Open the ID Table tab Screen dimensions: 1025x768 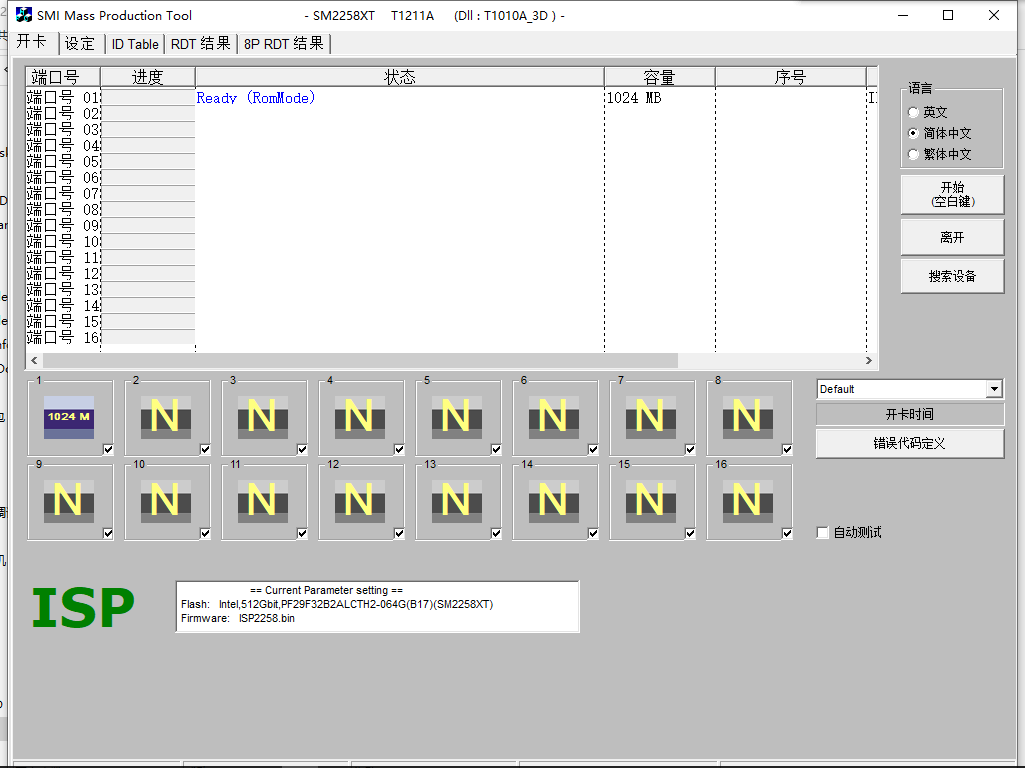135,44
